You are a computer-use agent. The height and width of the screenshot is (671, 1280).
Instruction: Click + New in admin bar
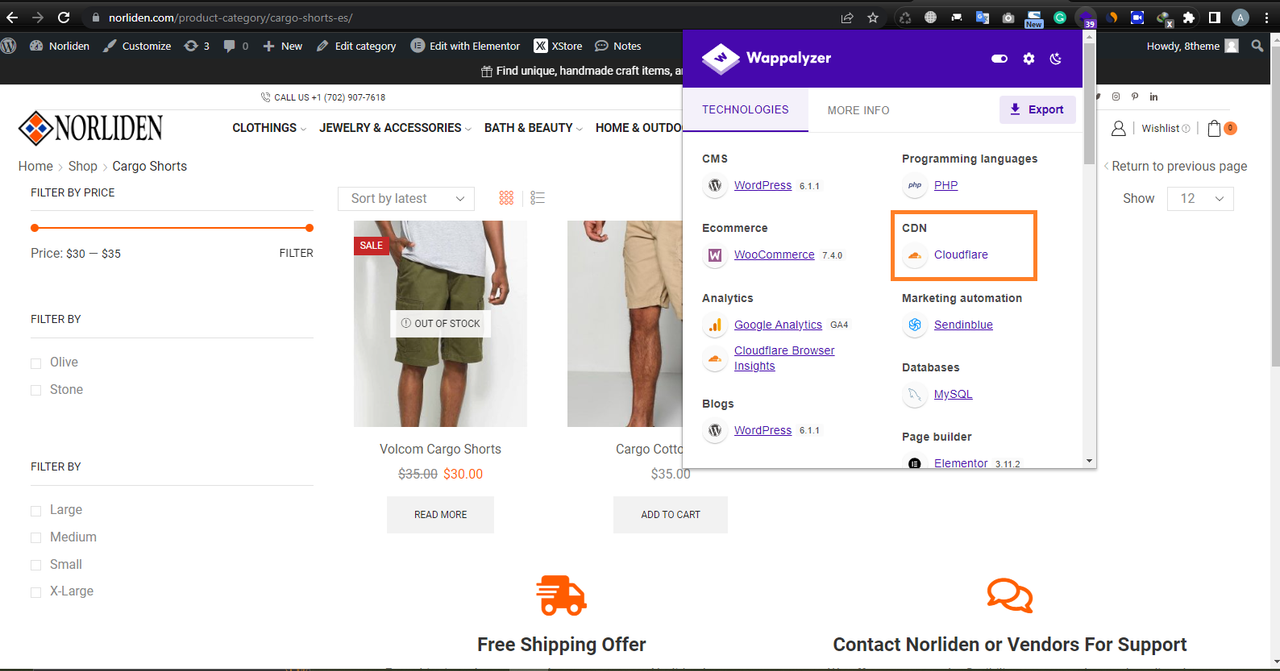click(282, 46)
